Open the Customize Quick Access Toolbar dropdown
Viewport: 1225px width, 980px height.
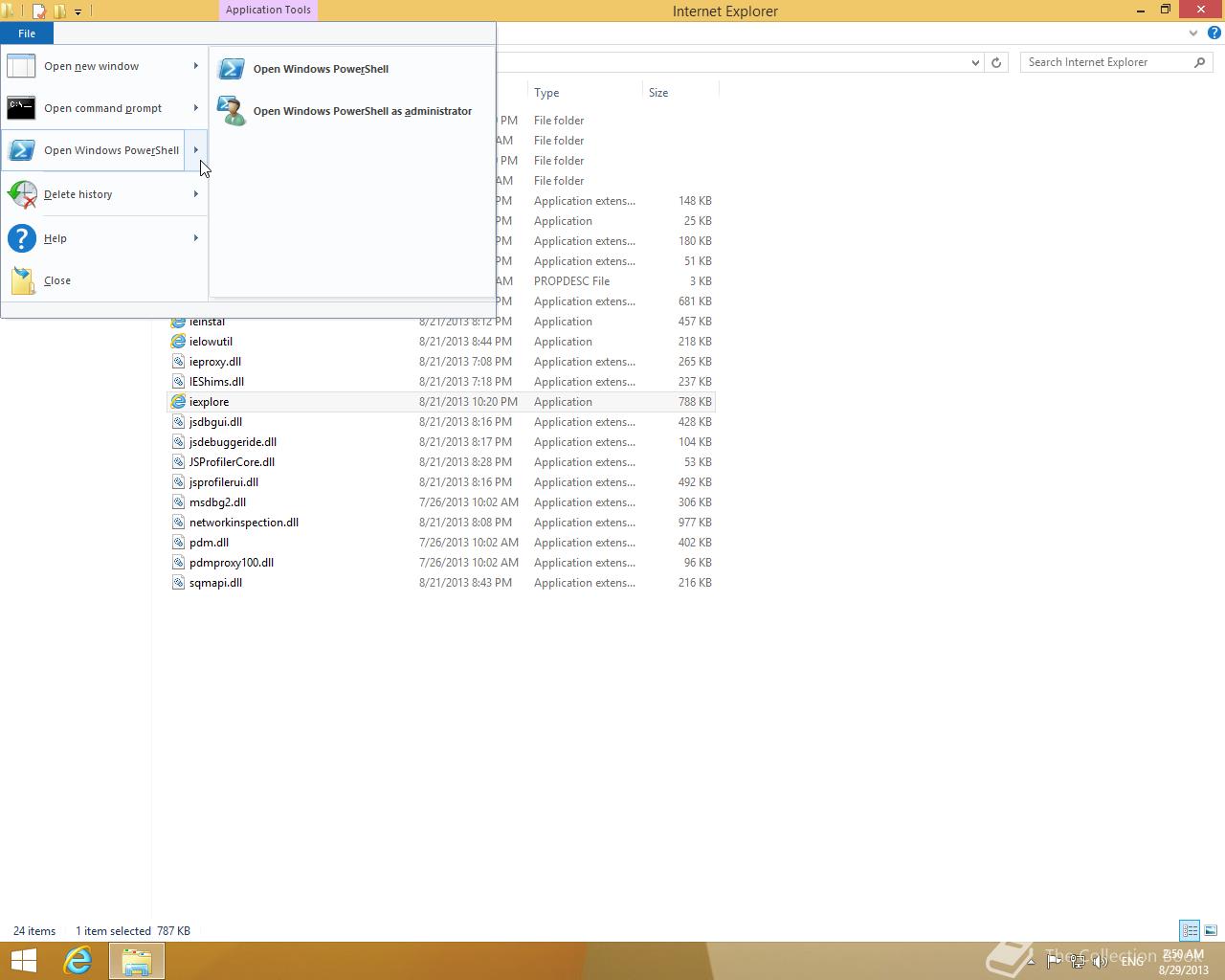tap(78, 11)
